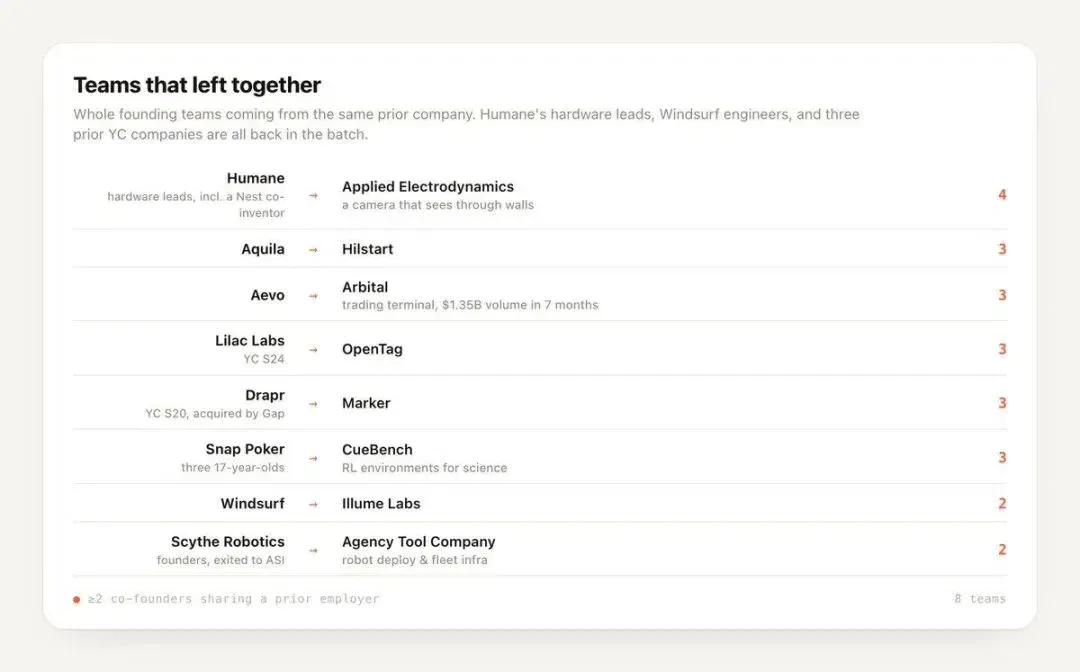Click 'trading terminal, $1.35B volume' description
1080x672 pixels.
tap(470, 305)
